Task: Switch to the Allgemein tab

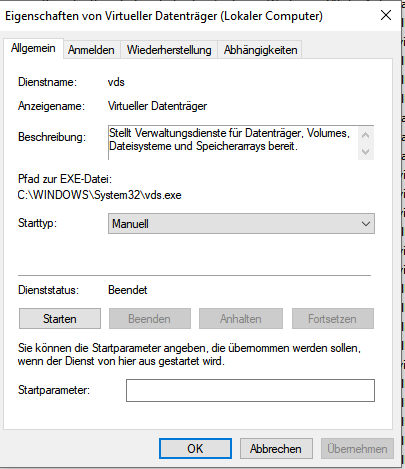Action: pos(33,49)
